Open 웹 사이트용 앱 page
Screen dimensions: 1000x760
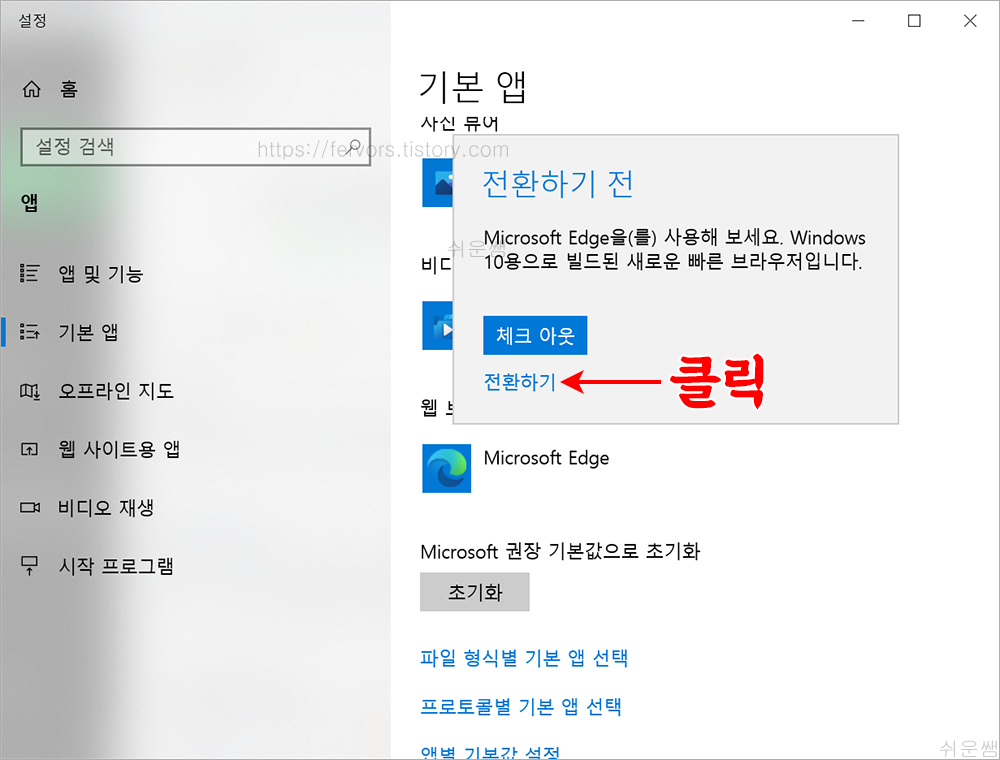[119, 449]
